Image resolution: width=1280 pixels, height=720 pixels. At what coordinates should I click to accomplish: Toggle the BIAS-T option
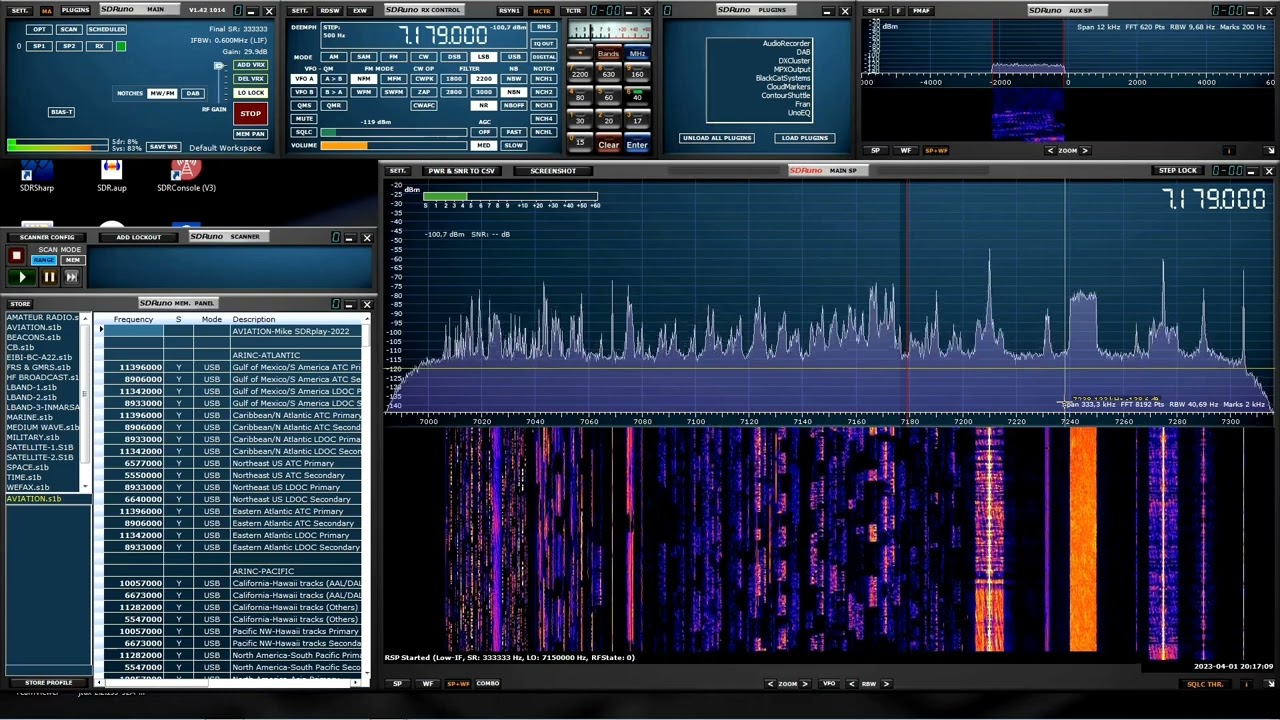click(x=62, y=112)
